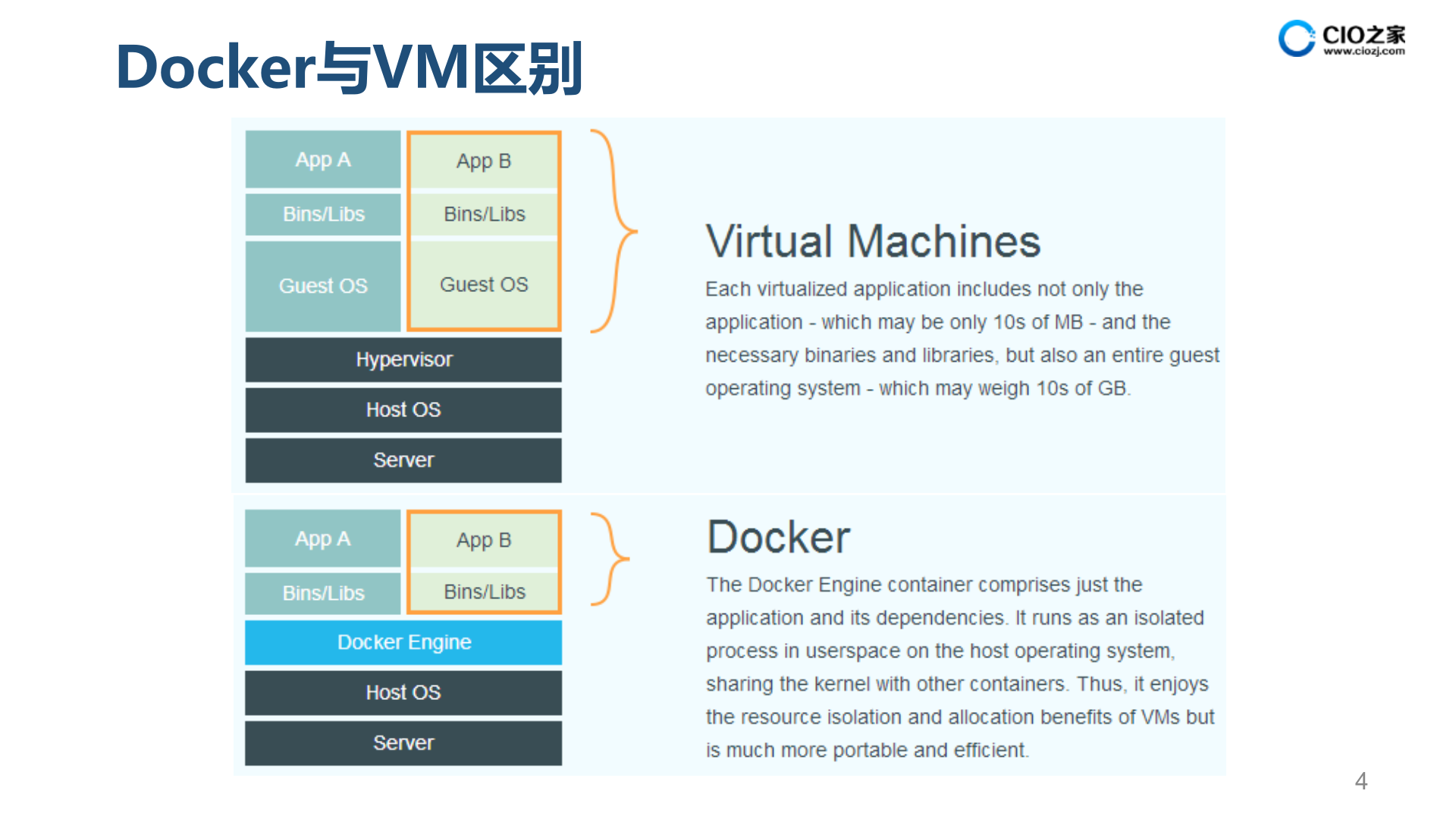Select the highlighted App B block

483,160
